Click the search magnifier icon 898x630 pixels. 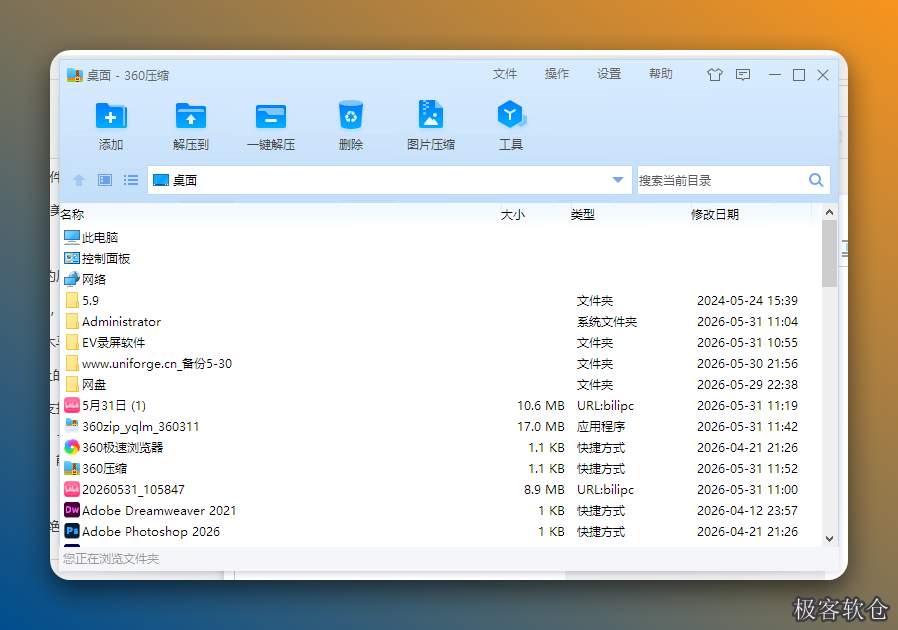[x=816, y=180]
